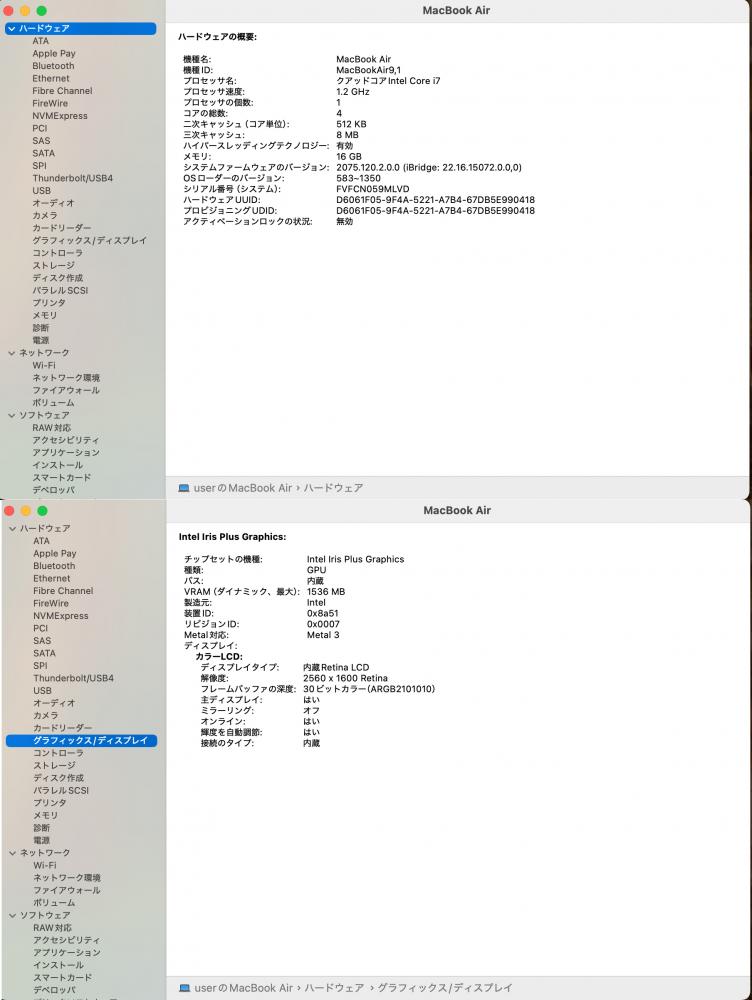Collapse ハードウェア section in bottom window
The image size is (752, 1000).
tap(12, 529)
